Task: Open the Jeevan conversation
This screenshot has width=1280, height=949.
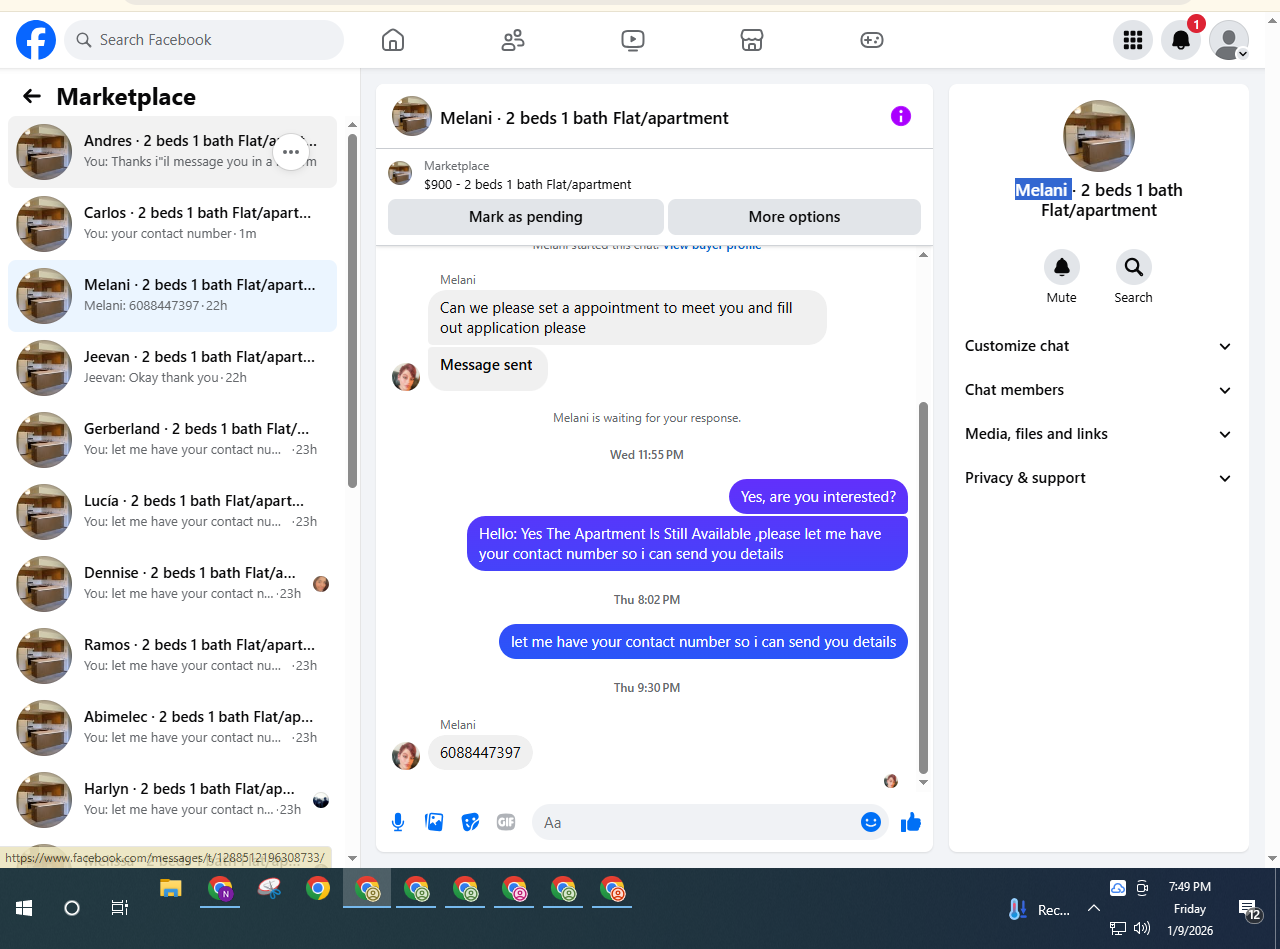Action: 172,368
